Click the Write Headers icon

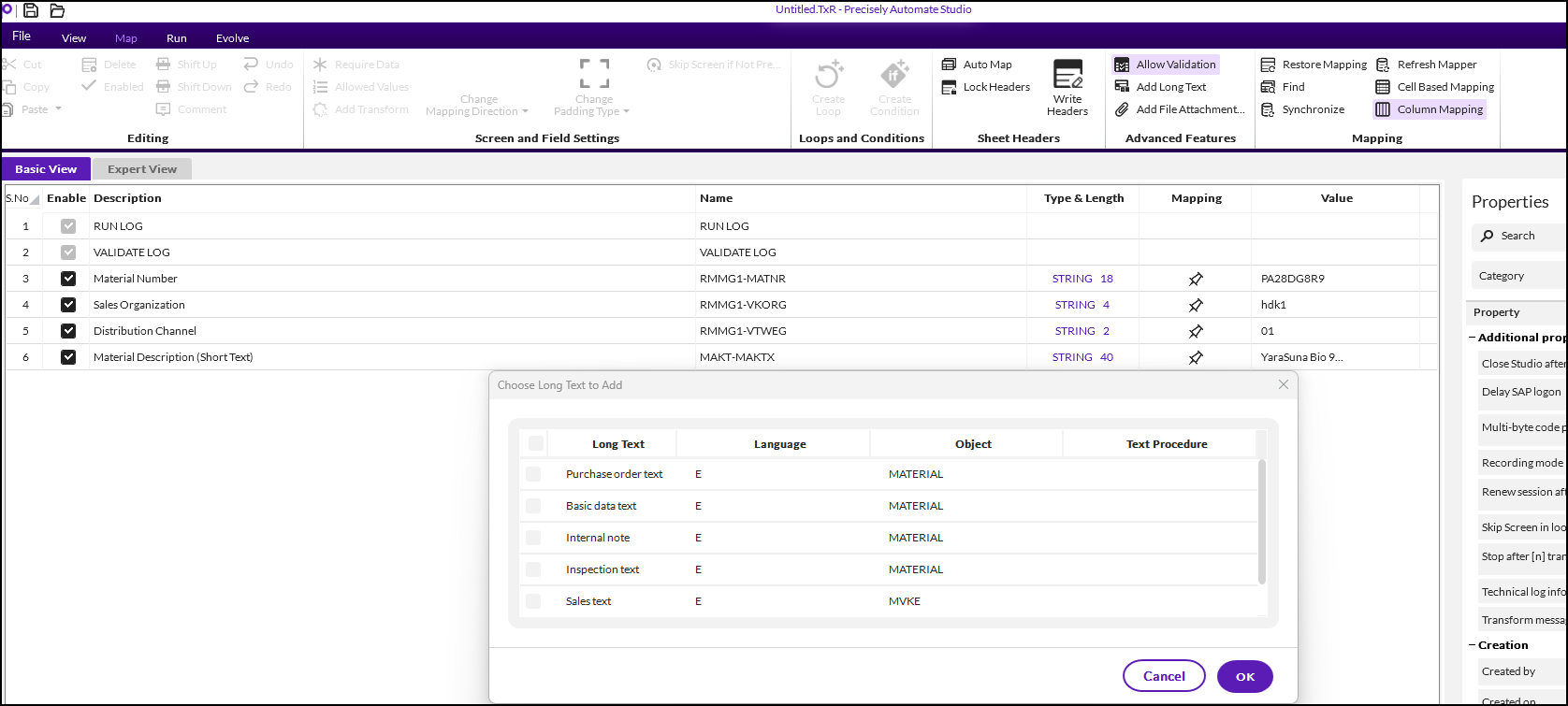click(1067, 75)
